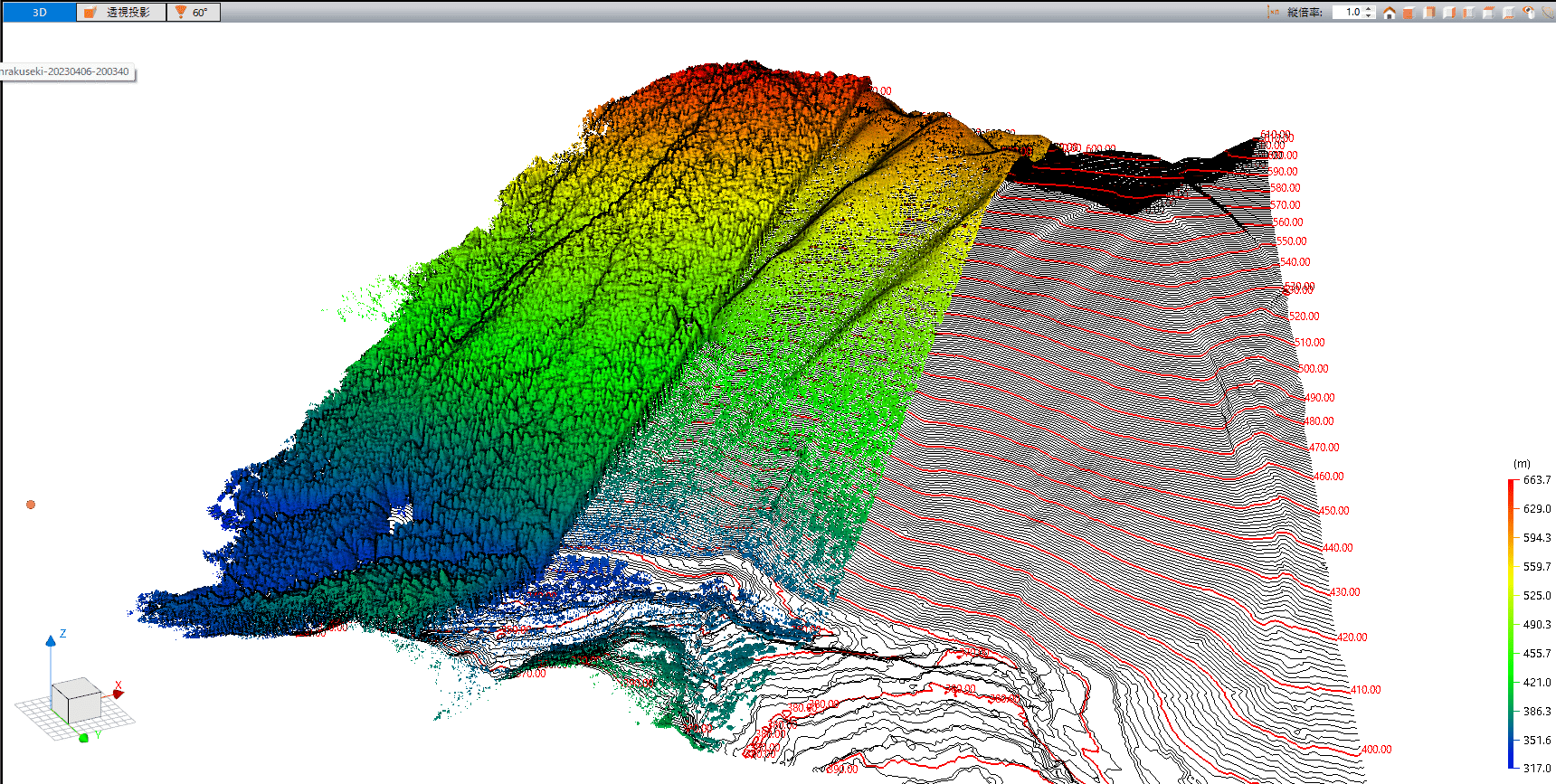The width and height of the screenshot is (1556, 784).
Task: Click the 317.0 legend minimum value
Action: (1536, 769)
